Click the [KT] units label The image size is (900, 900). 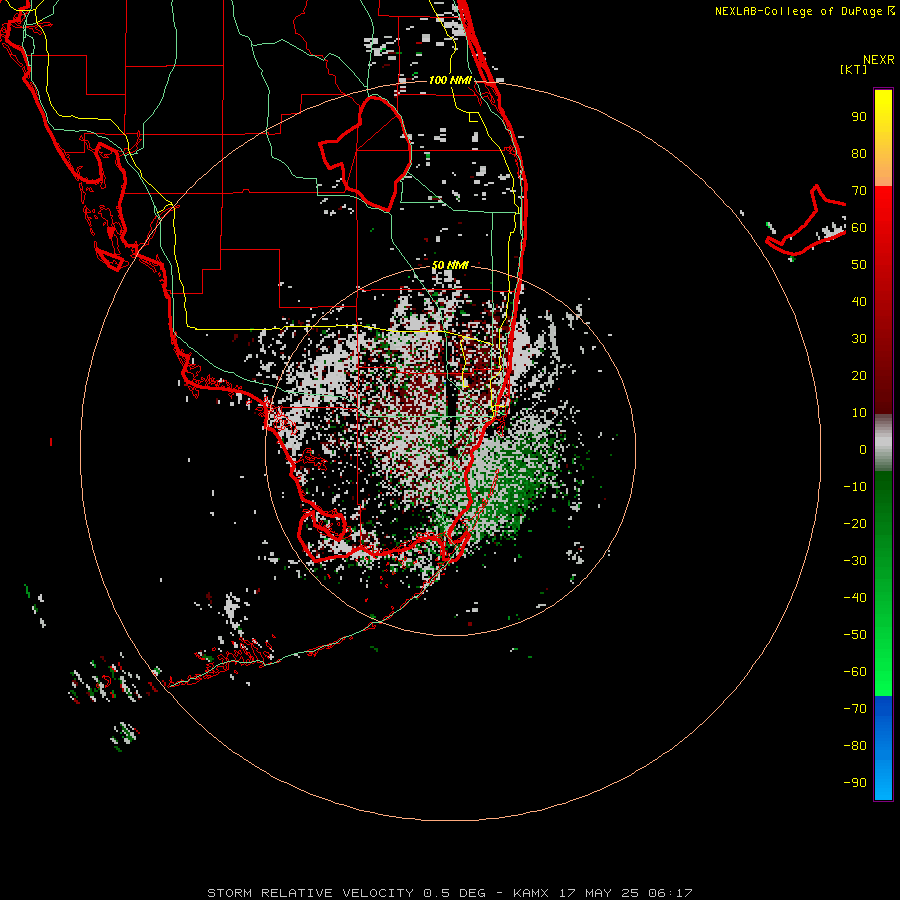(854, 69)
